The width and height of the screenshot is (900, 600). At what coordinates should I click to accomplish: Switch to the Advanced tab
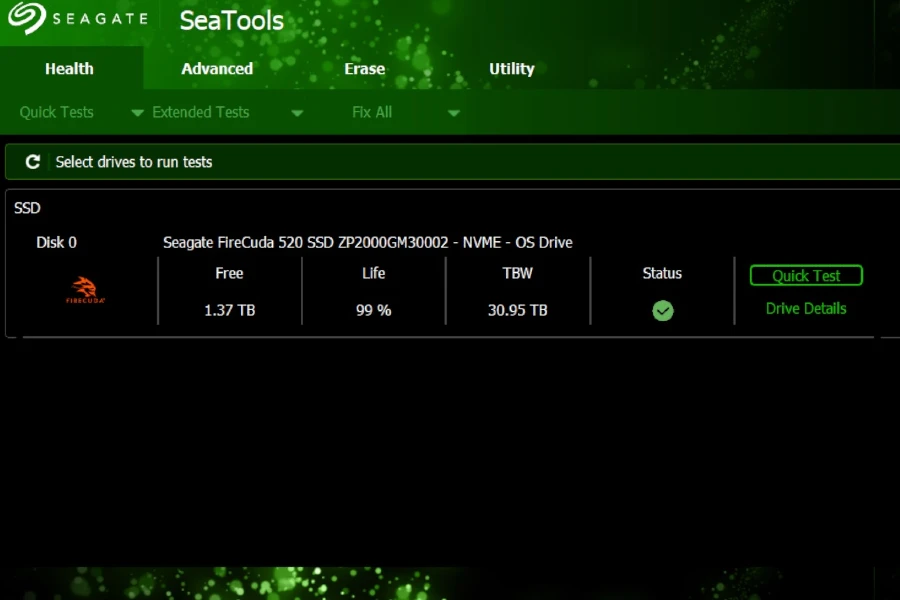(x=217, y=69)
